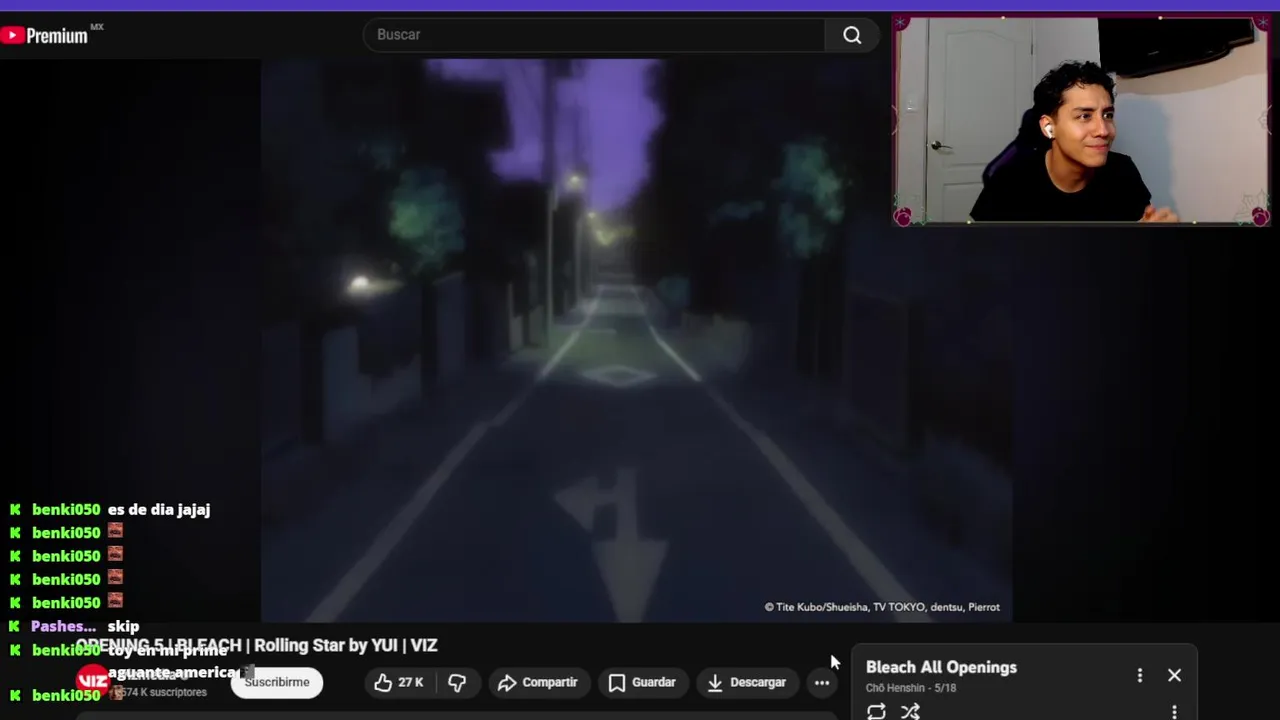The height and width of the screenshot is (720, 1280).
Task: Save the video with Guardar
Action: tap(643, 683)
